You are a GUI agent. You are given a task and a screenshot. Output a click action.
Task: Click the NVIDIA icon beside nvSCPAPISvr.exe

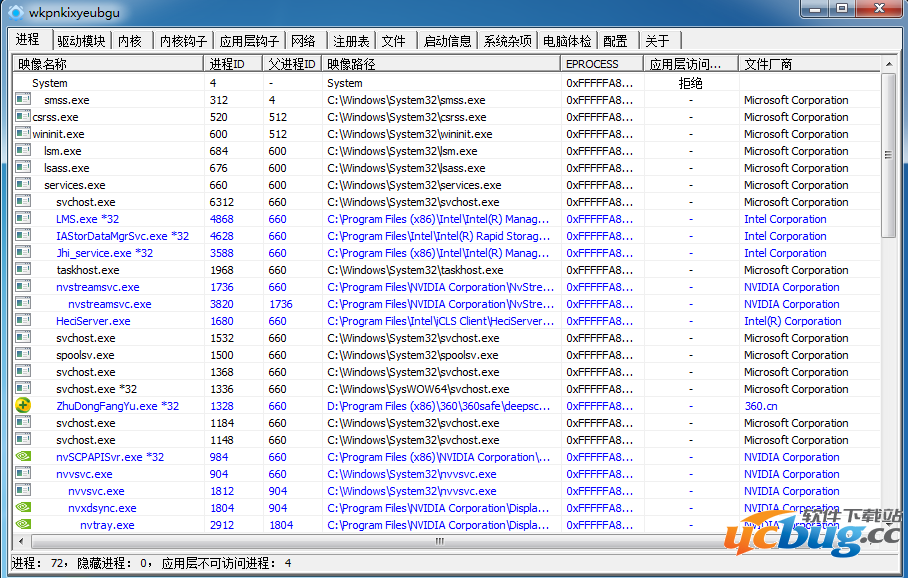tap(23, 456)
